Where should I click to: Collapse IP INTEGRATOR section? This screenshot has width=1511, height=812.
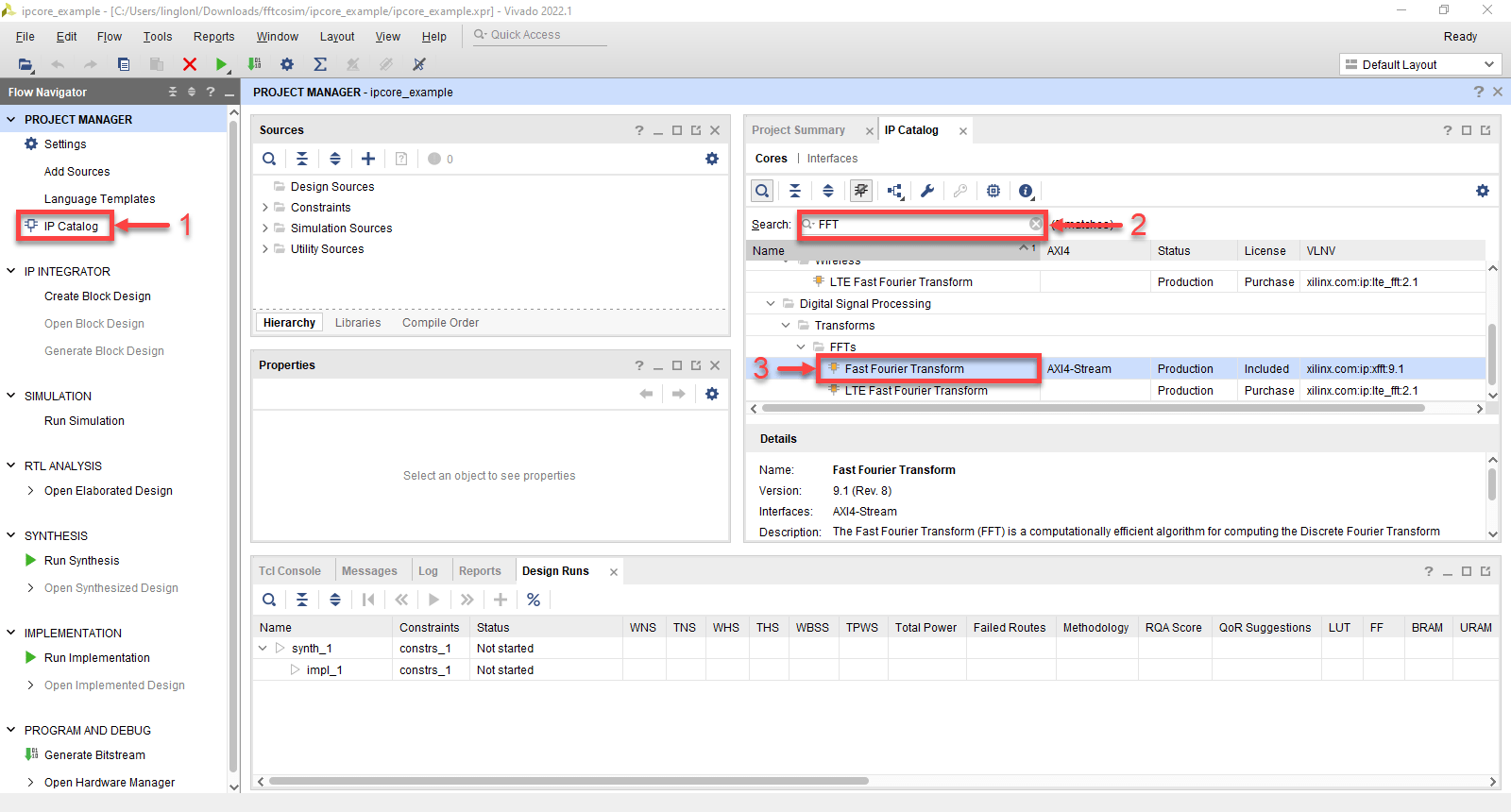(x=11, y=271)
